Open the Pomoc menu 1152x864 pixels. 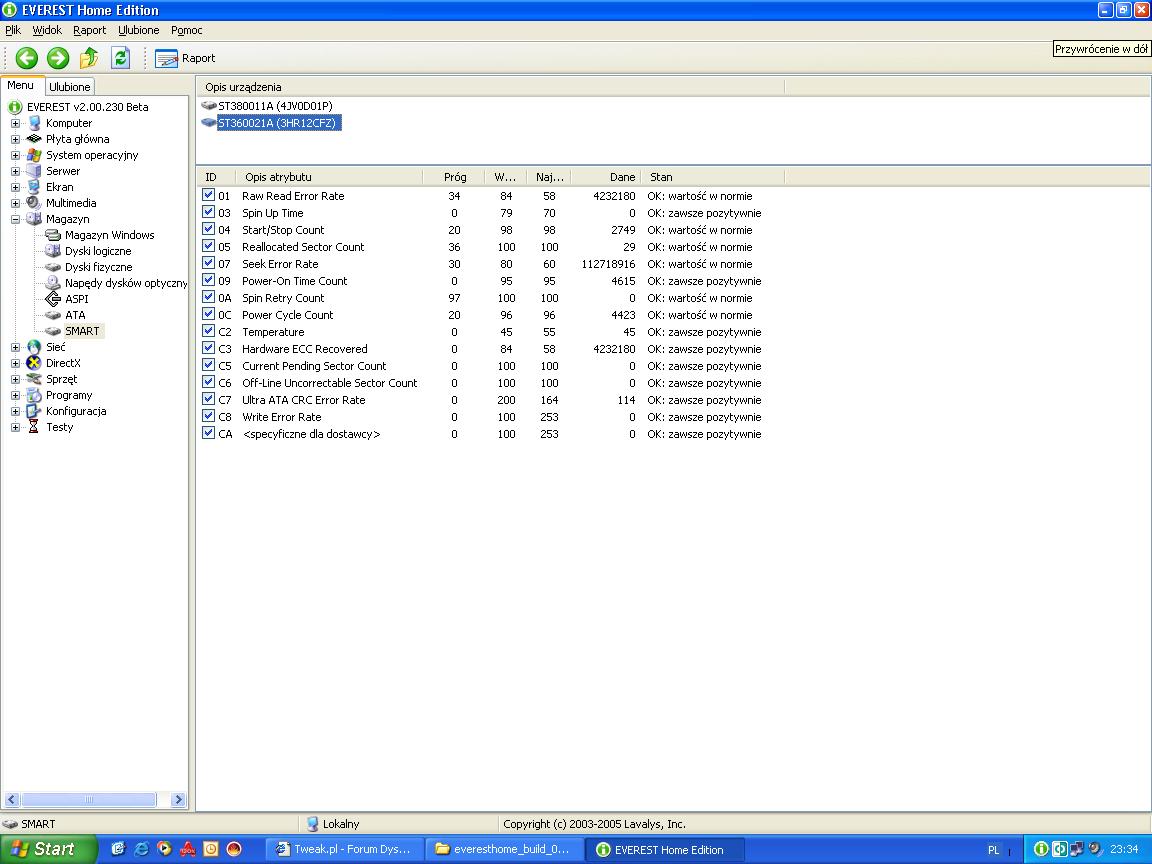[187, 30]
